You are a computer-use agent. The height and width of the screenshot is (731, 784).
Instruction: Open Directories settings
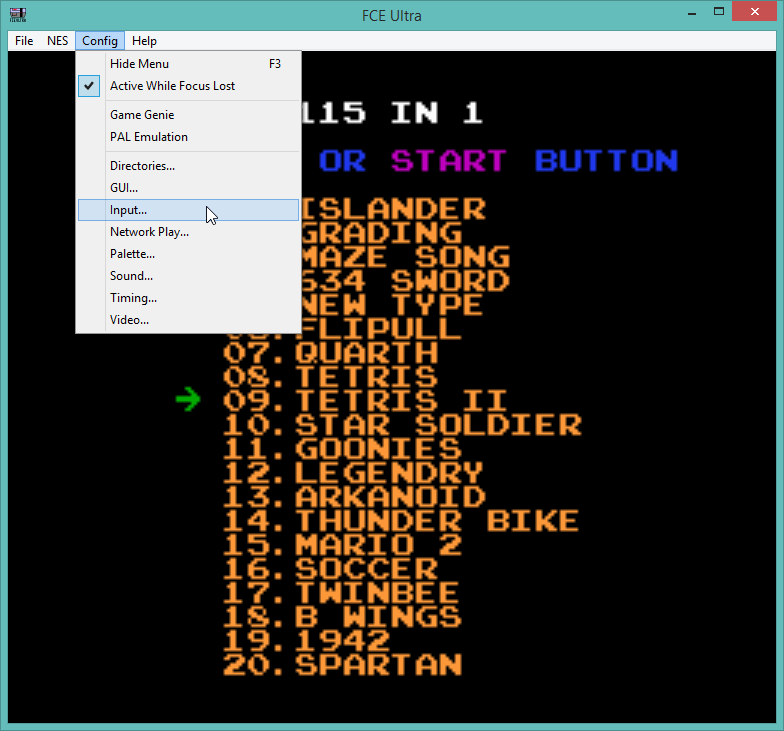coord(188,166)
